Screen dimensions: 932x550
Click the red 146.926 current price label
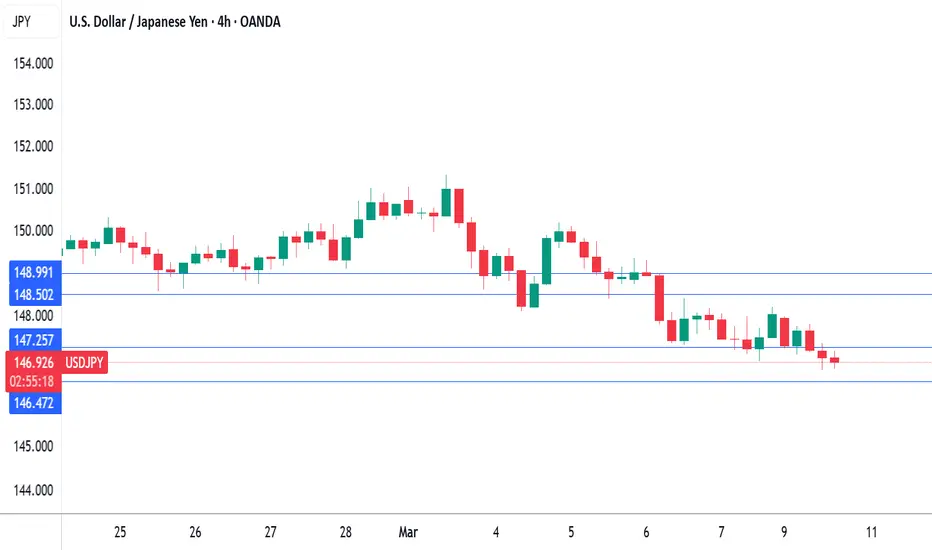coord(33,362)
